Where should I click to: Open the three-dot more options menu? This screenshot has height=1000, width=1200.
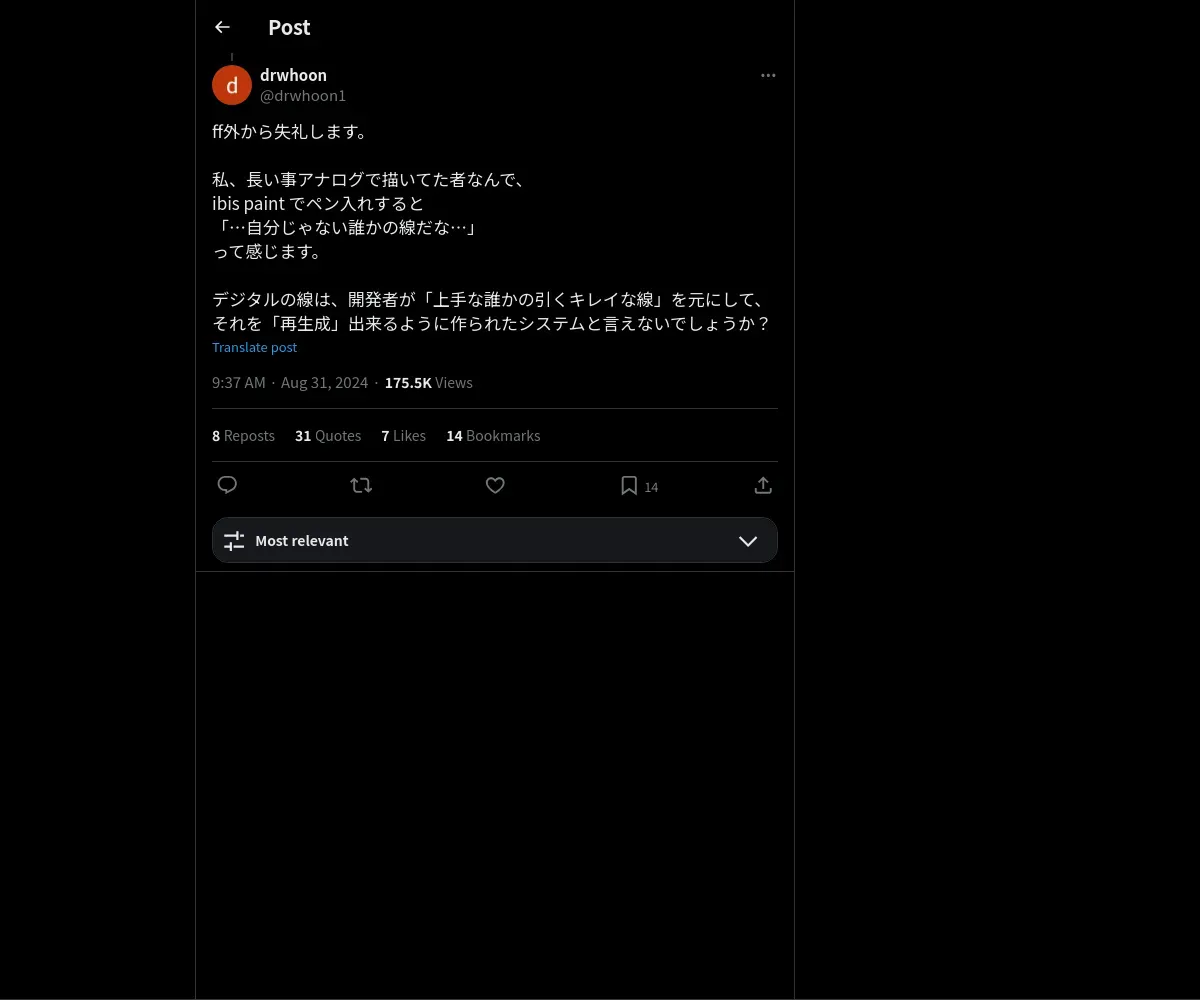768,75
